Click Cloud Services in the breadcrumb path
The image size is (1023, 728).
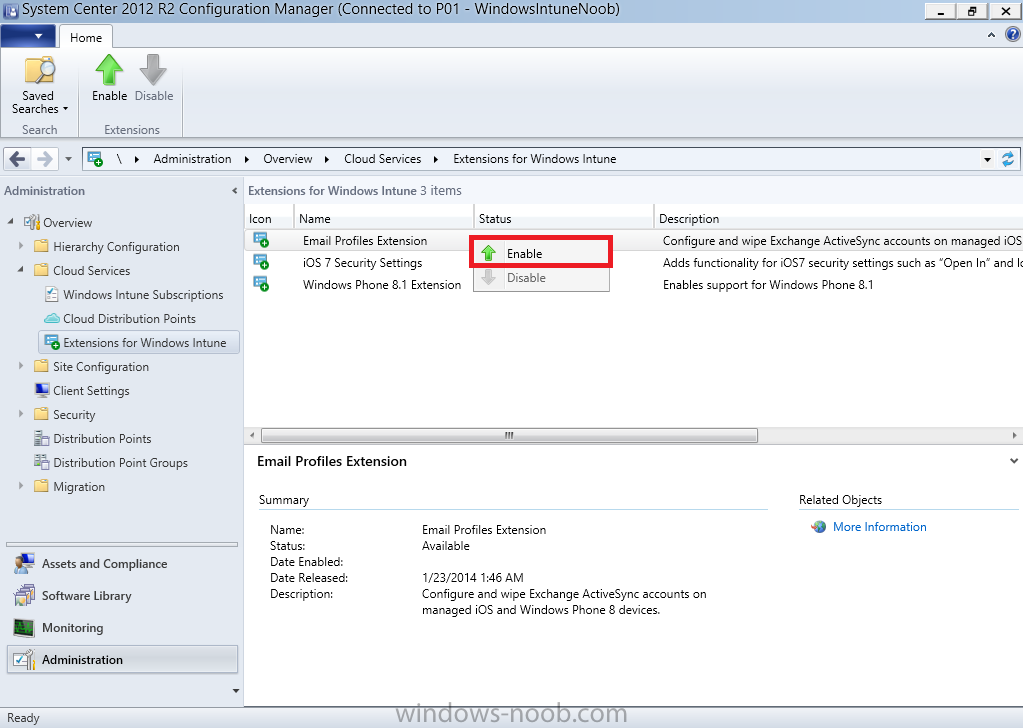(382, 159)
